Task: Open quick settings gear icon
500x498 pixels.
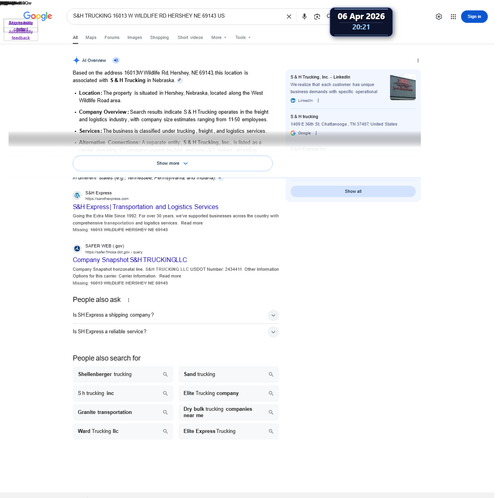Action: 439,16
